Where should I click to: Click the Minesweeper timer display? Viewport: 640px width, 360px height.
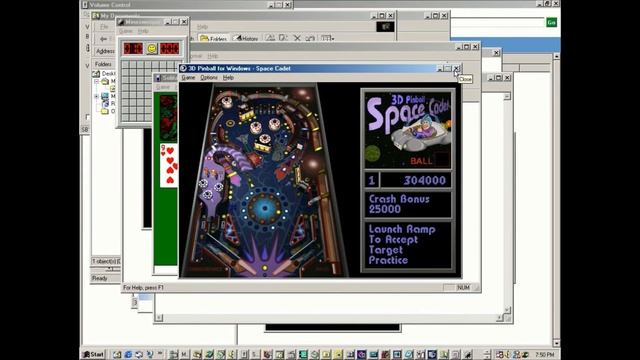pyautogui.click(x=169, y=49)
